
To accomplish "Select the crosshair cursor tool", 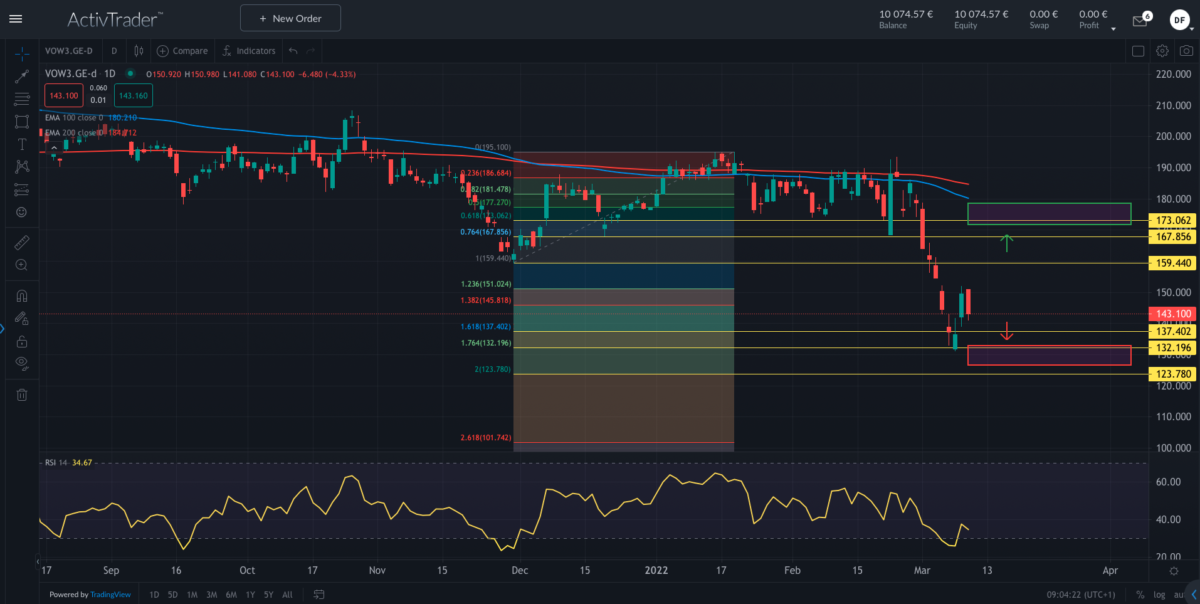I will tap(21, 54).
